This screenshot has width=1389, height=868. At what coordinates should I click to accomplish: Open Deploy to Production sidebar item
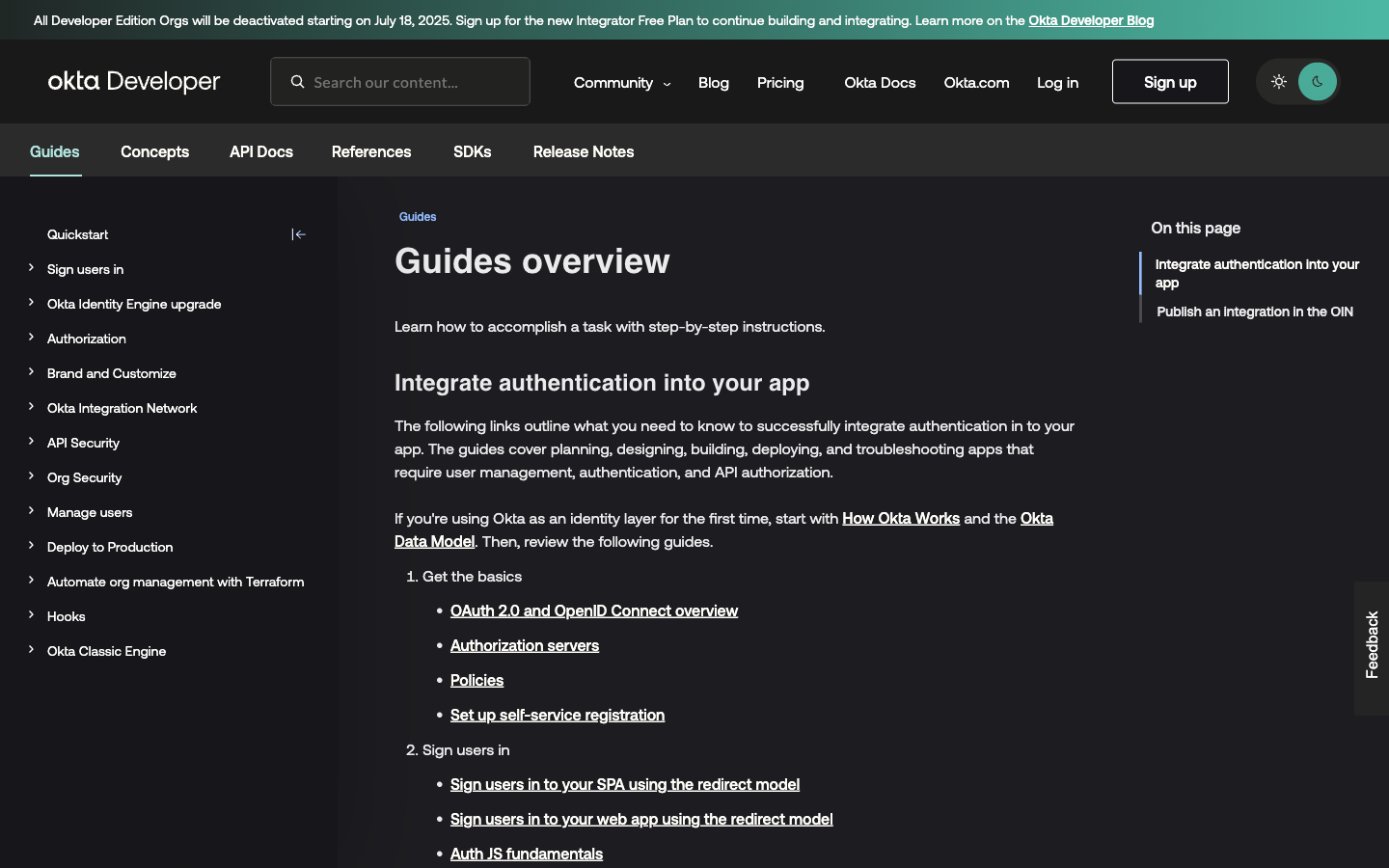pyautogui.click(x=110, y=547)
